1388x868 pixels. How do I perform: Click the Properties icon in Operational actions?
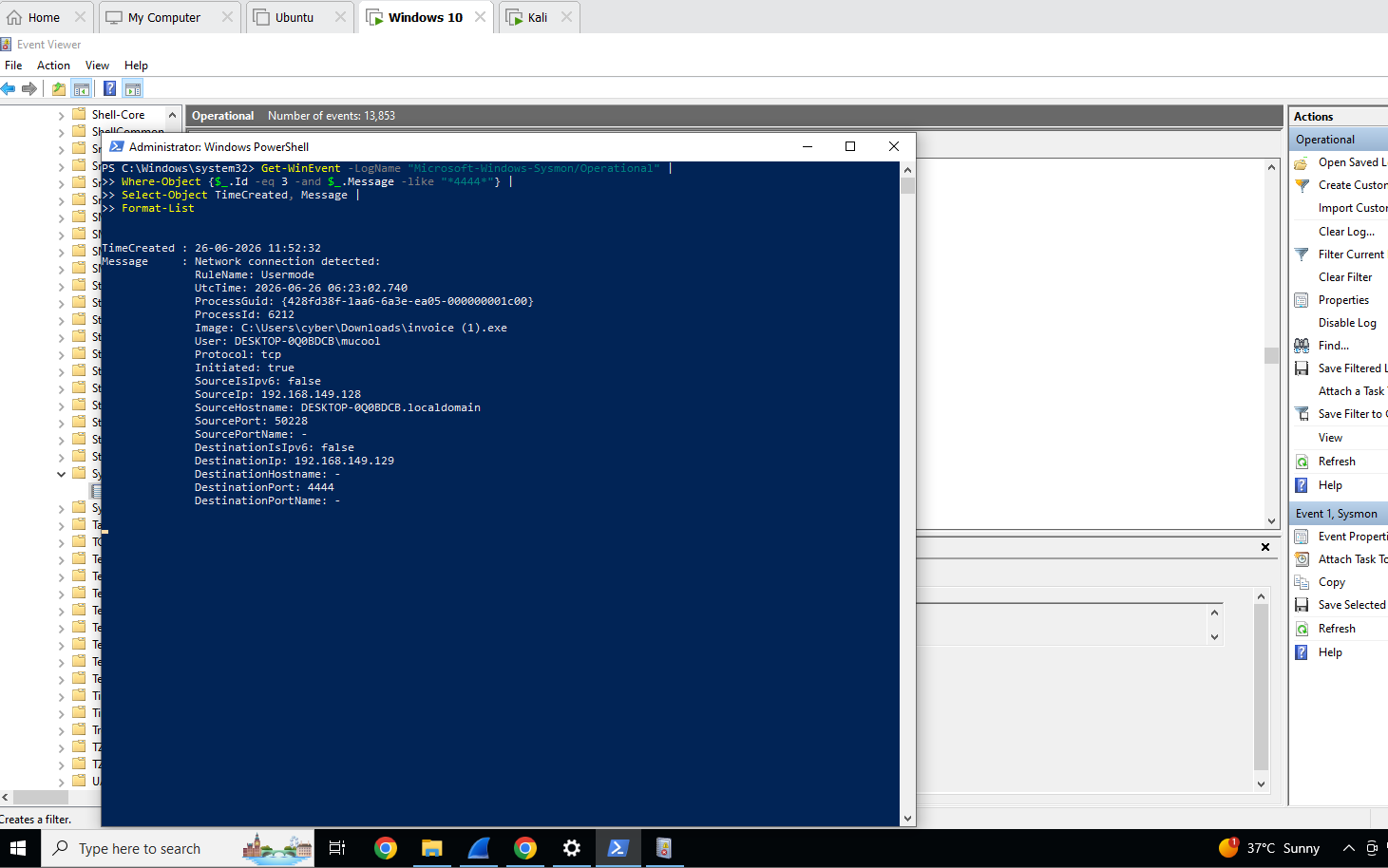(1302, 300)
